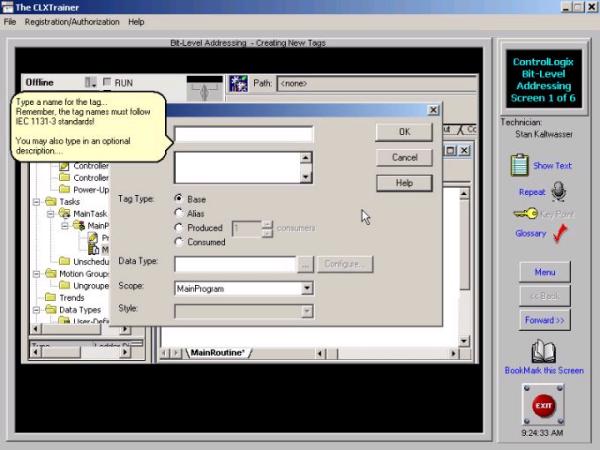This screenshot has height=450, width=600.
Task: Click the red EXIT button
Action: pos(543,405)
